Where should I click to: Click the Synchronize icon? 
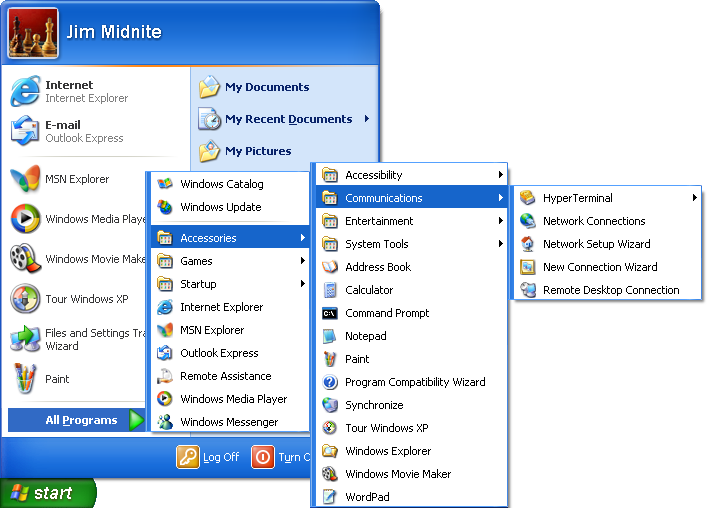click(330, 405)
